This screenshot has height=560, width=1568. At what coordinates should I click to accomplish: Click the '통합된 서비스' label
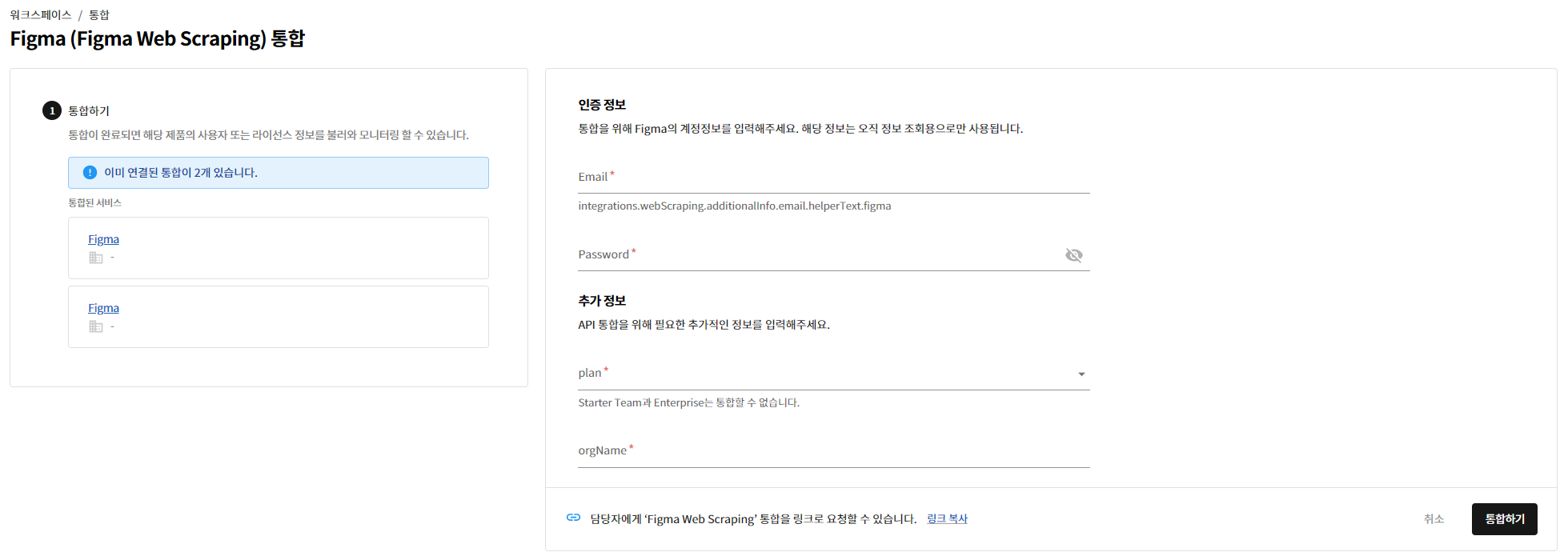click(x=94, y=203)
